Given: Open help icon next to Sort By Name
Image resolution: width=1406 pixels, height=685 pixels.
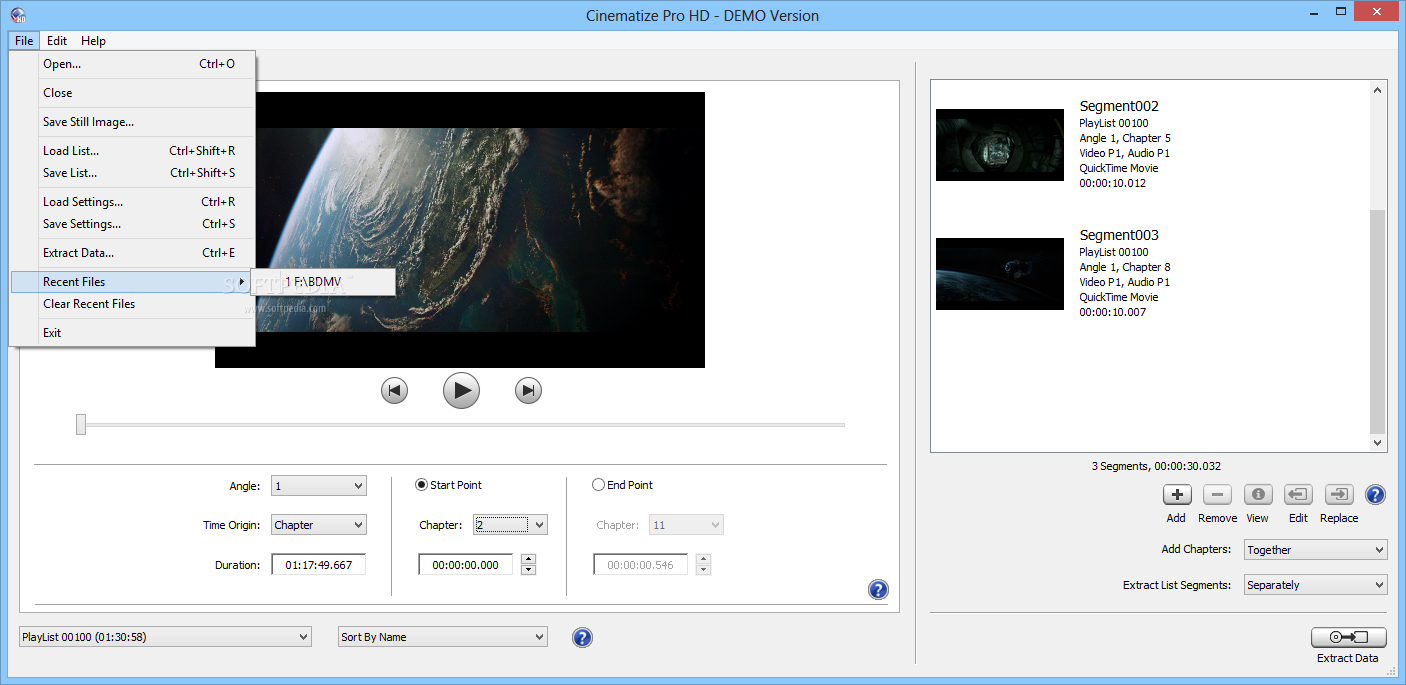Looking at the screenshot, I should tap(582, 637).
